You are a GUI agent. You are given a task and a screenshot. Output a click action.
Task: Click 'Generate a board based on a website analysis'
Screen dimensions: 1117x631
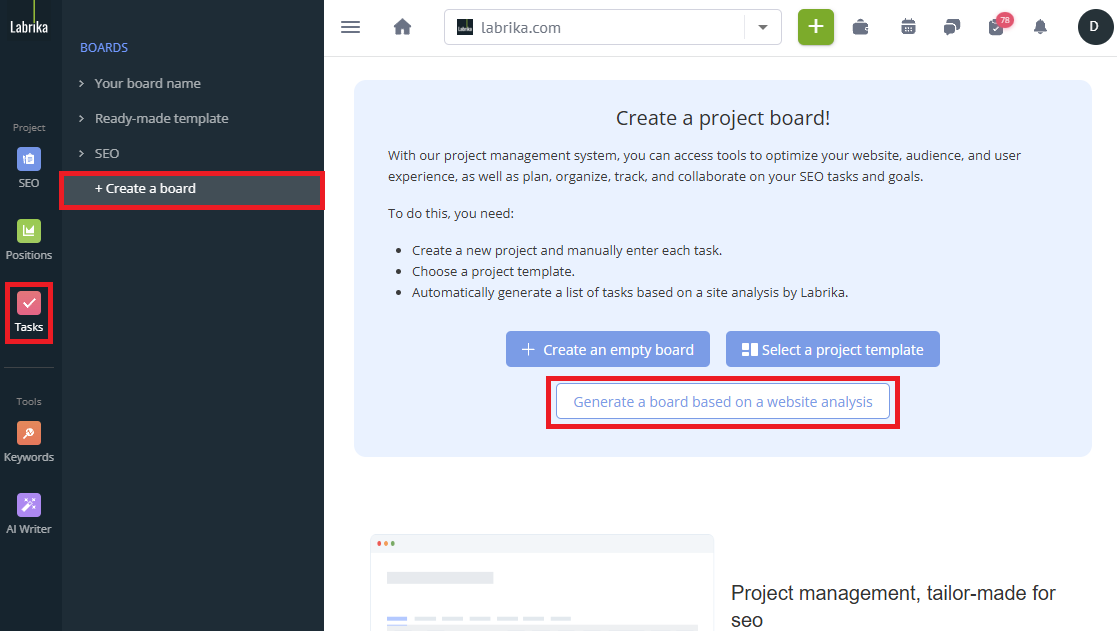pos(722,402)
